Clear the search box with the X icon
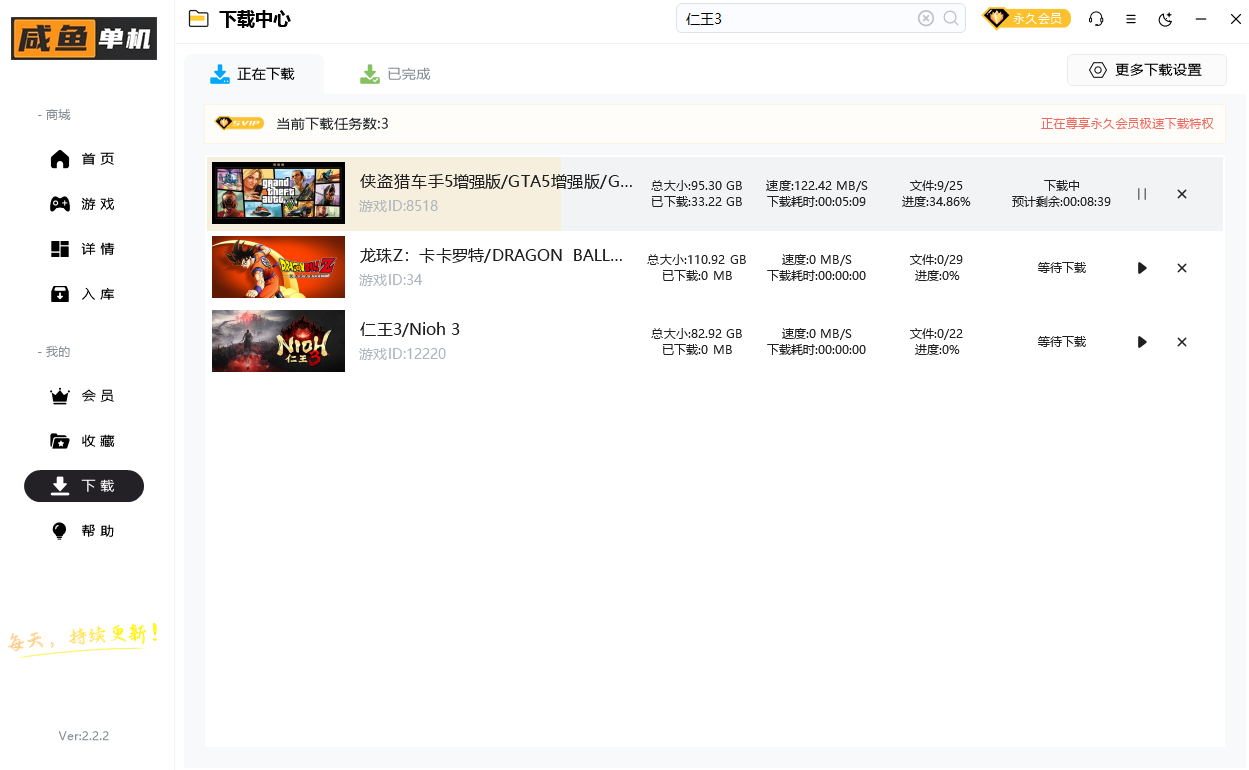Image resolution: width=1249 pixels, height=770 pixels. click(x=926, y=18)
